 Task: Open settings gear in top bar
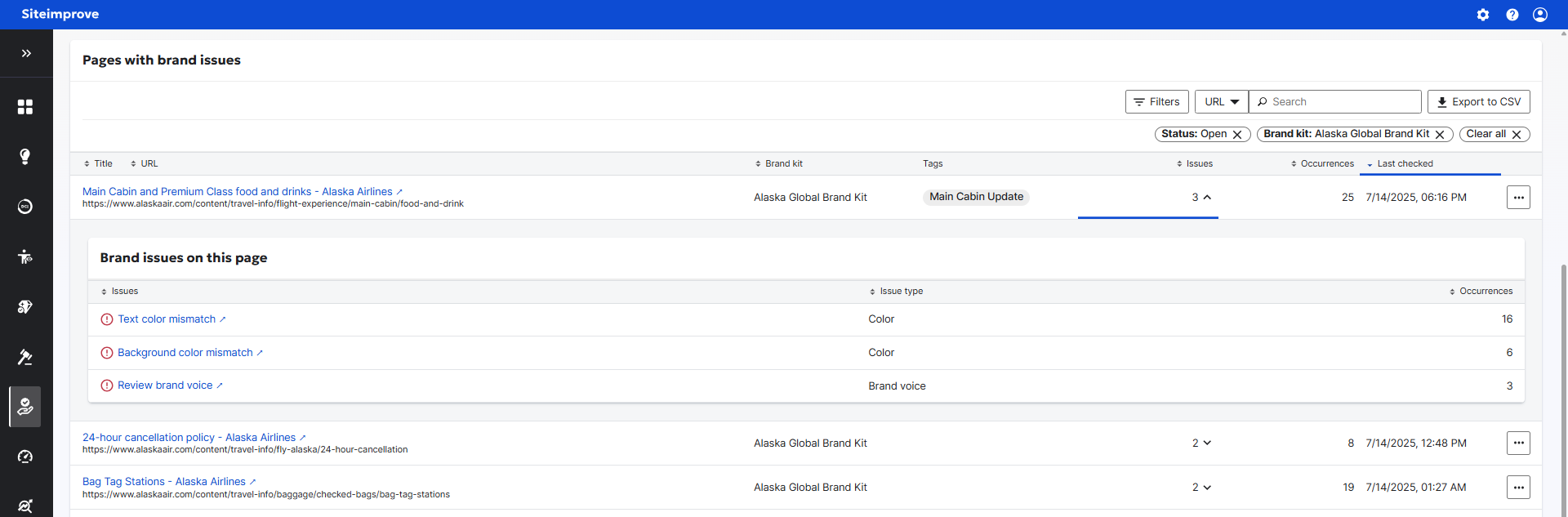click(x=1483, y=15)
